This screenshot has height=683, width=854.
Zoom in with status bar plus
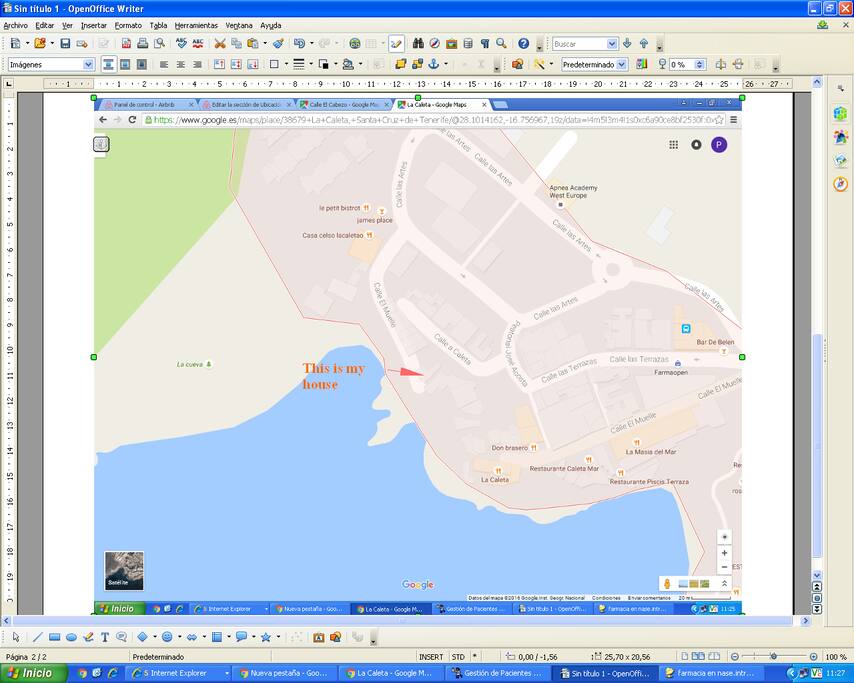point(813,657)
